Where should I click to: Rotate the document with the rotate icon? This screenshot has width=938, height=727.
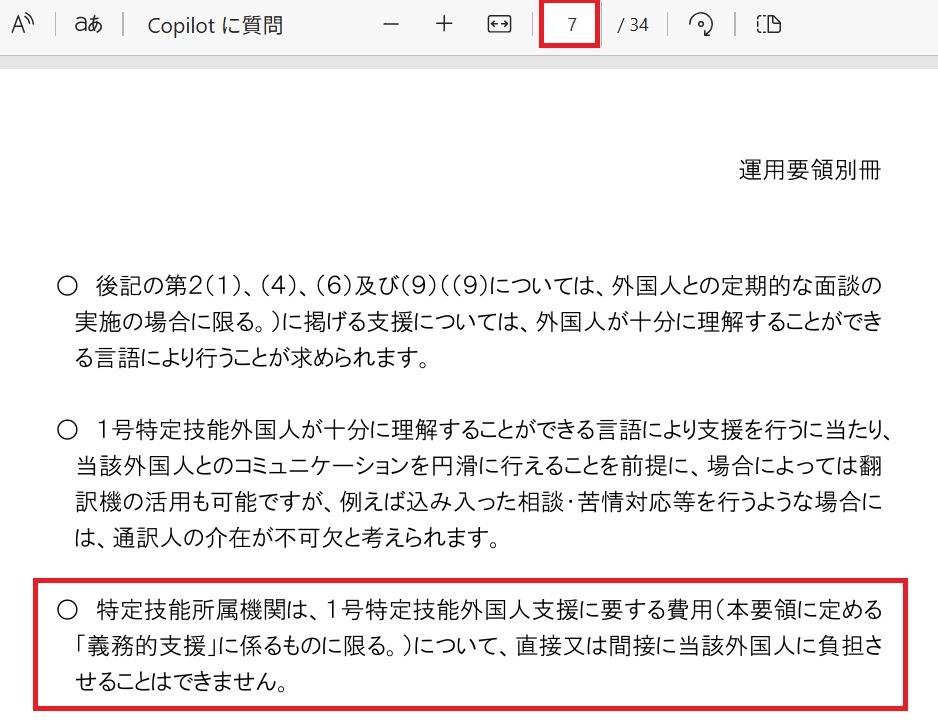point(700,24)
